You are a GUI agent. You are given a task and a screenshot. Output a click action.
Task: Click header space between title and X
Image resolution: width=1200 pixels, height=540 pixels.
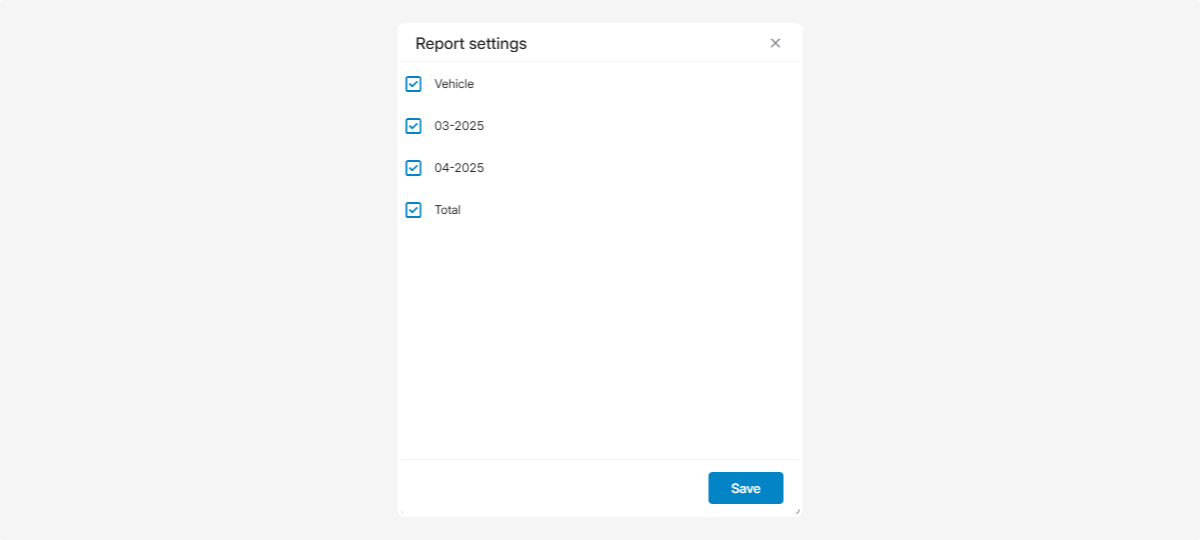click(650, 43)
